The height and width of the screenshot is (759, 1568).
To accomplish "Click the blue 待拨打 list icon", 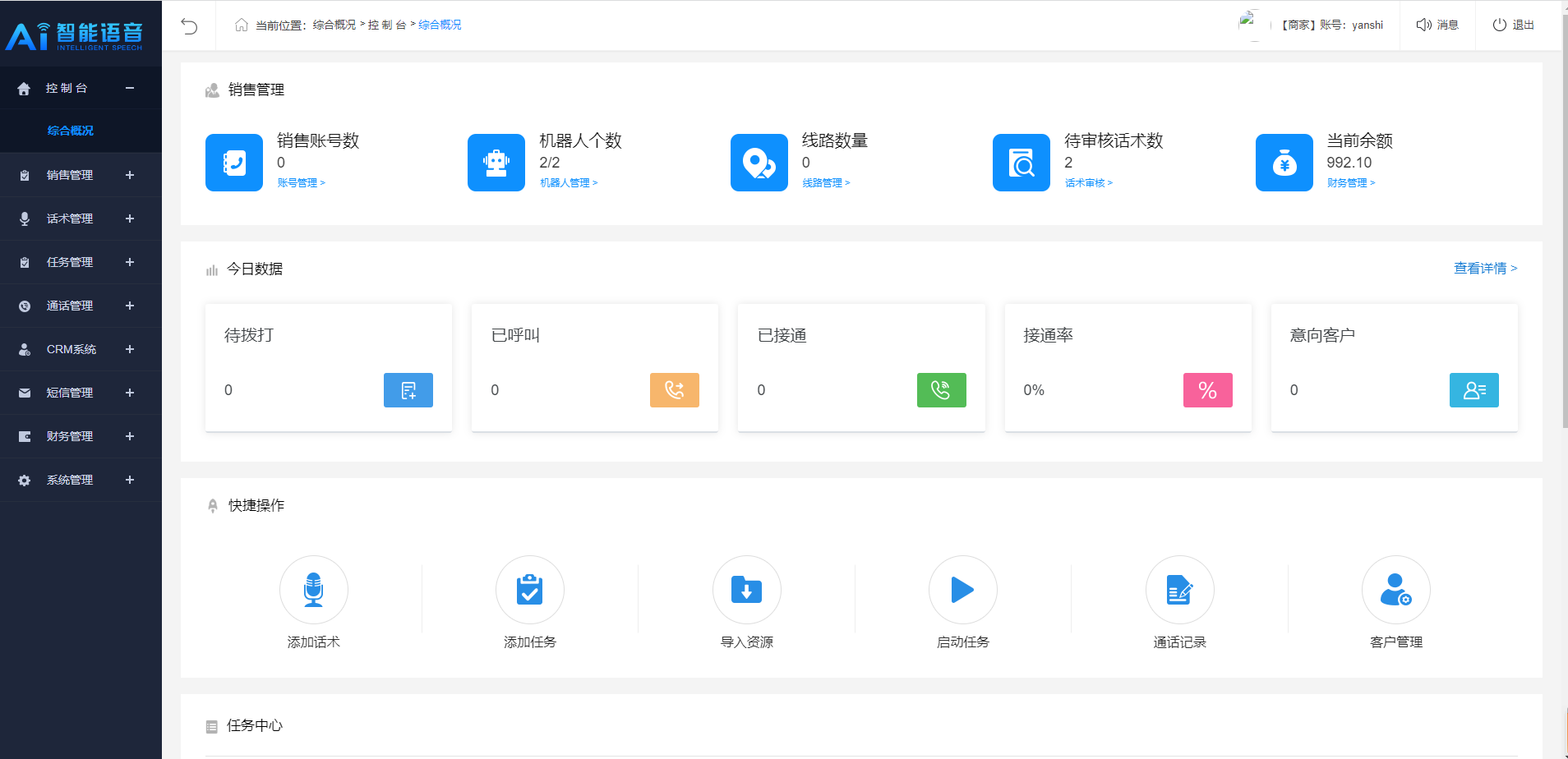I will click(408, 390).
